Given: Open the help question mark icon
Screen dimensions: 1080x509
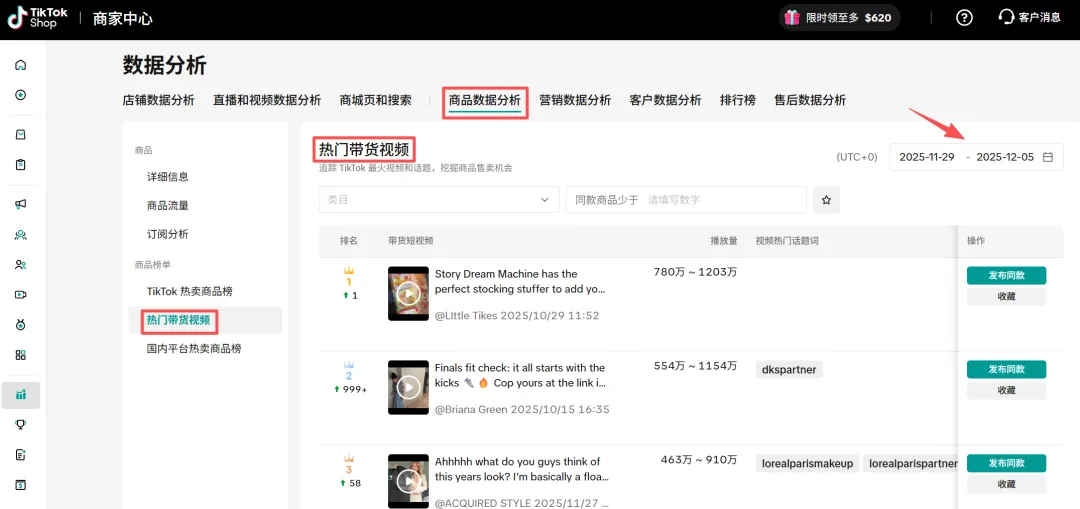Looking at the screenshot, I should pyautogui.click(x=964, y=17).
